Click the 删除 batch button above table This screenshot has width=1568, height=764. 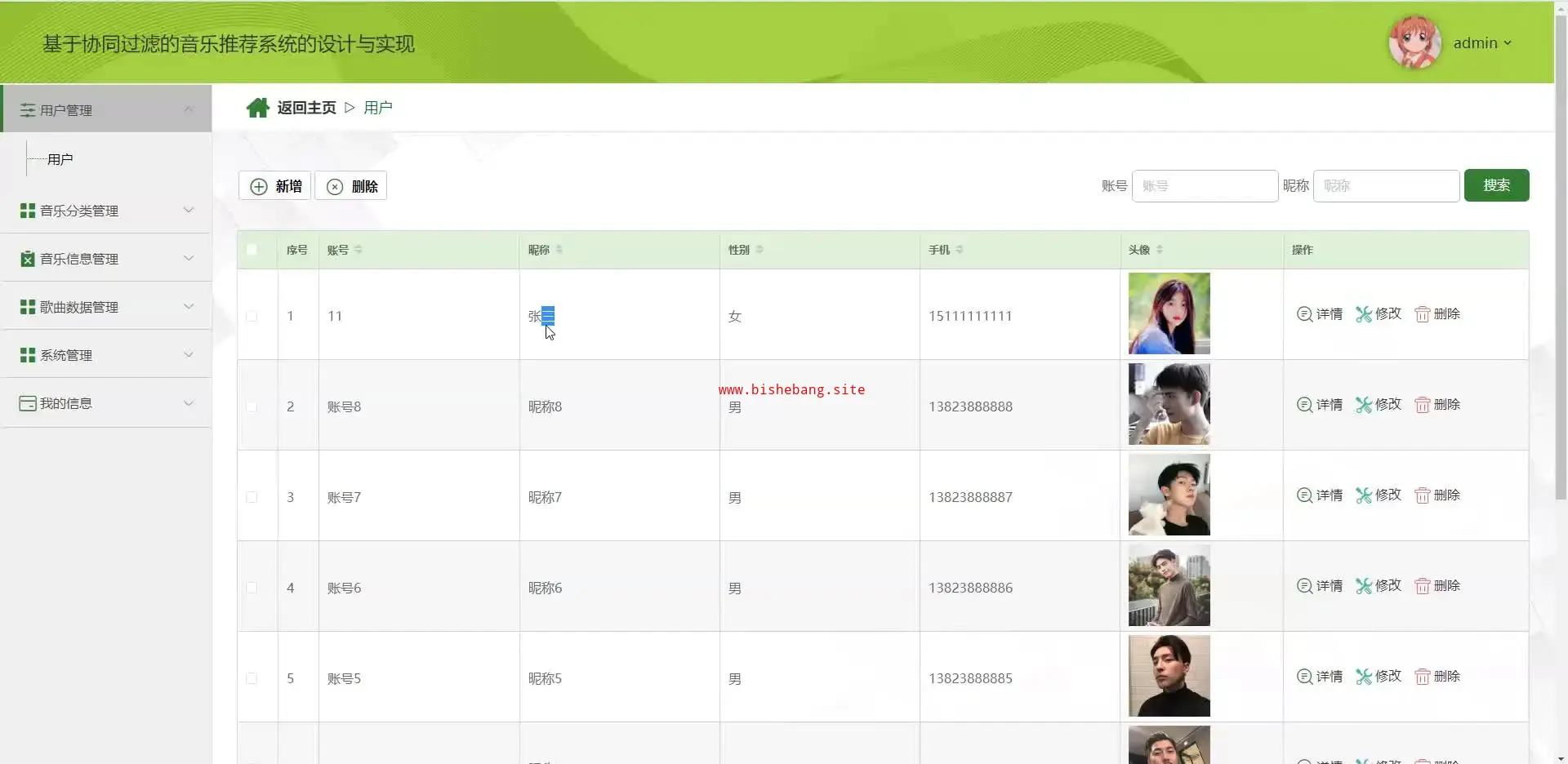click(351, 186)
